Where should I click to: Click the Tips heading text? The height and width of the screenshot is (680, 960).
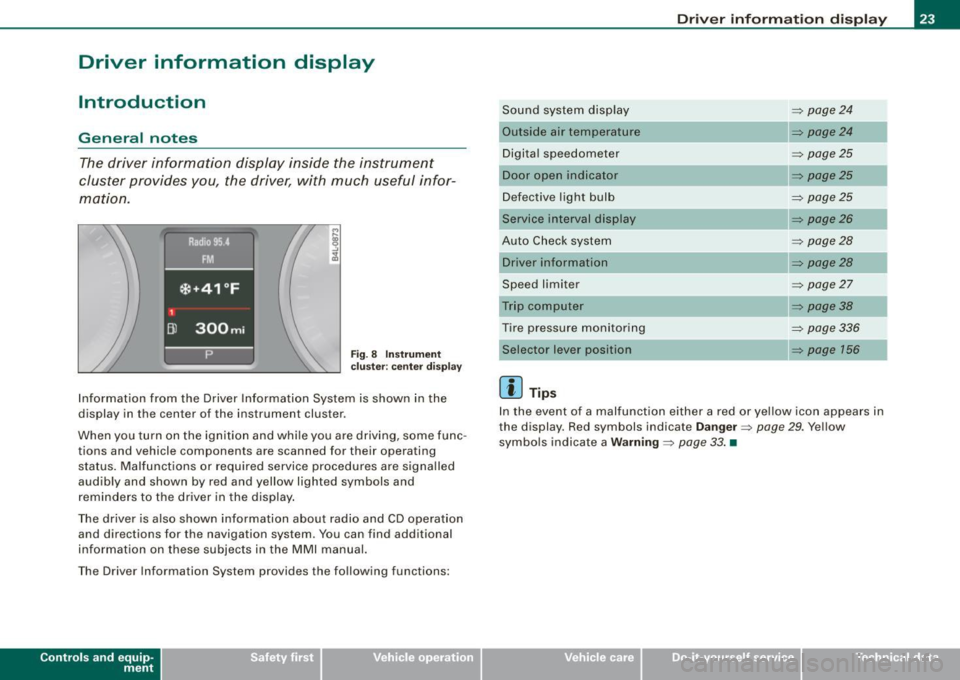542,393
